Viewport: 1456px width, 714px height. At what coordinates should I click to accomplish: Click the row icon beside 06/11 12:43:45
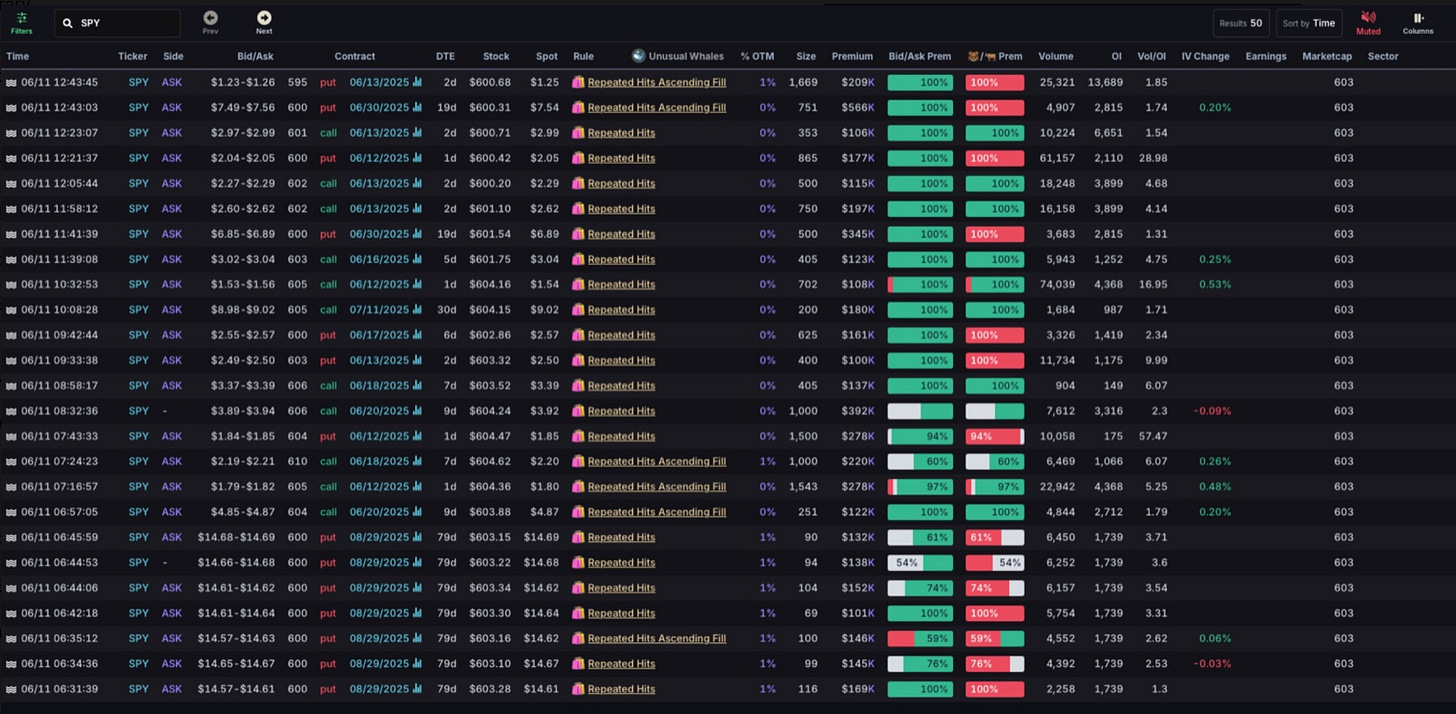pos(11,82)
